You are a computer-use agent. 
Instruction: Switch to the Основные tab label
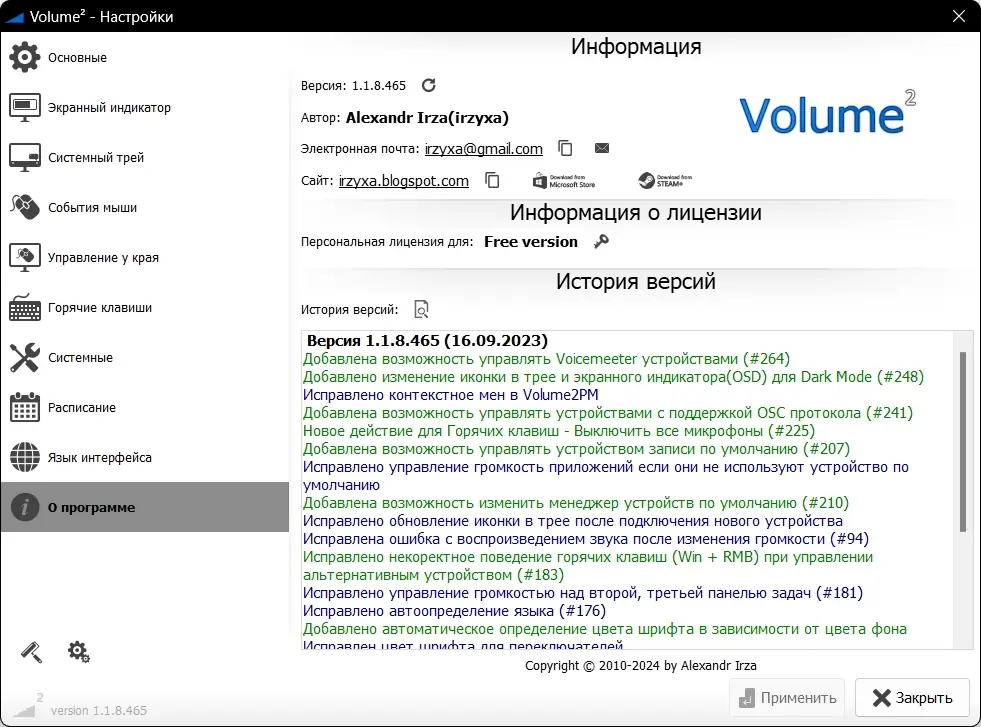pyautogui.click(x=78, y=58)
